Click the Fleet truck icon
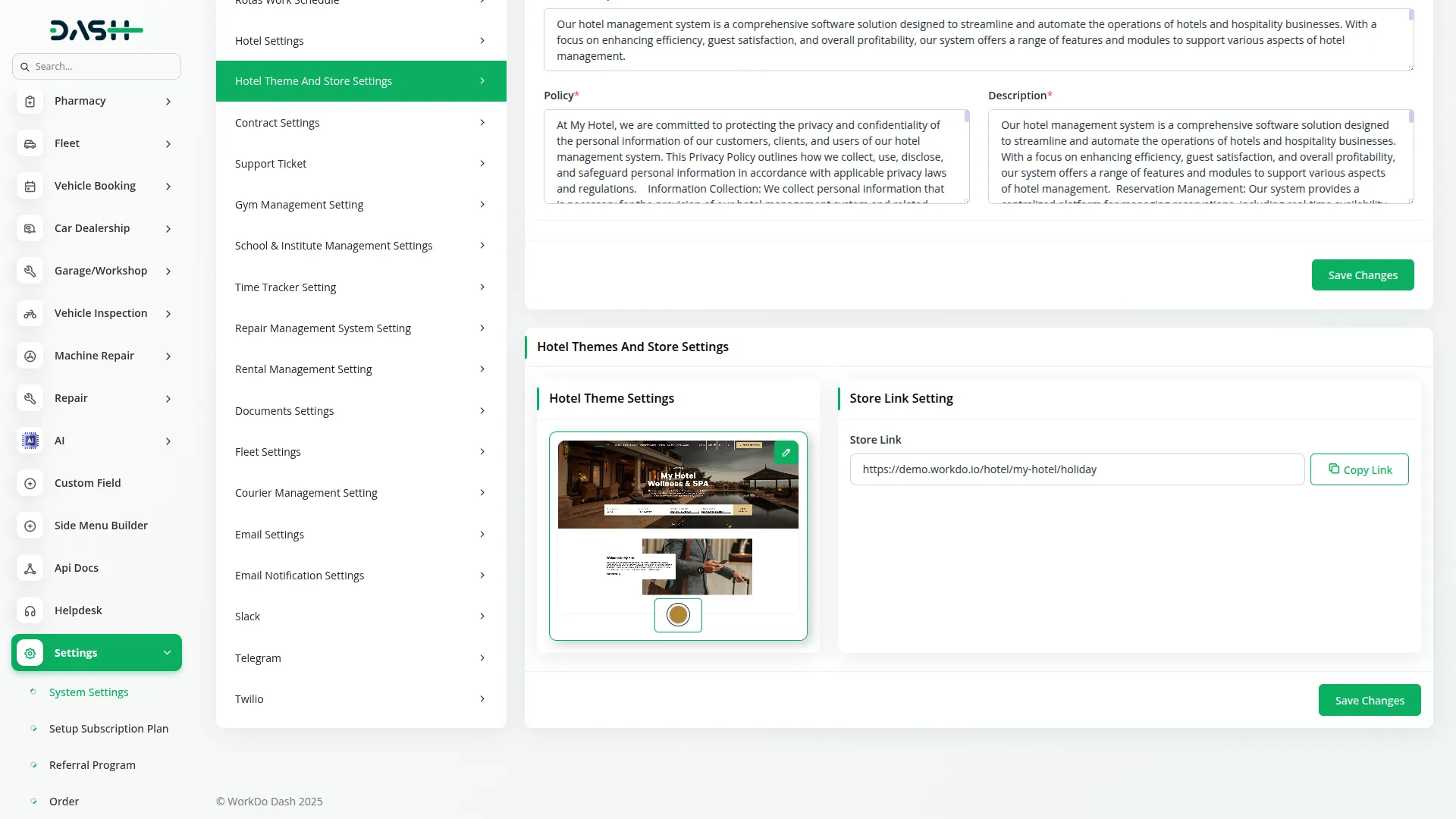 (x=30, y=144)
